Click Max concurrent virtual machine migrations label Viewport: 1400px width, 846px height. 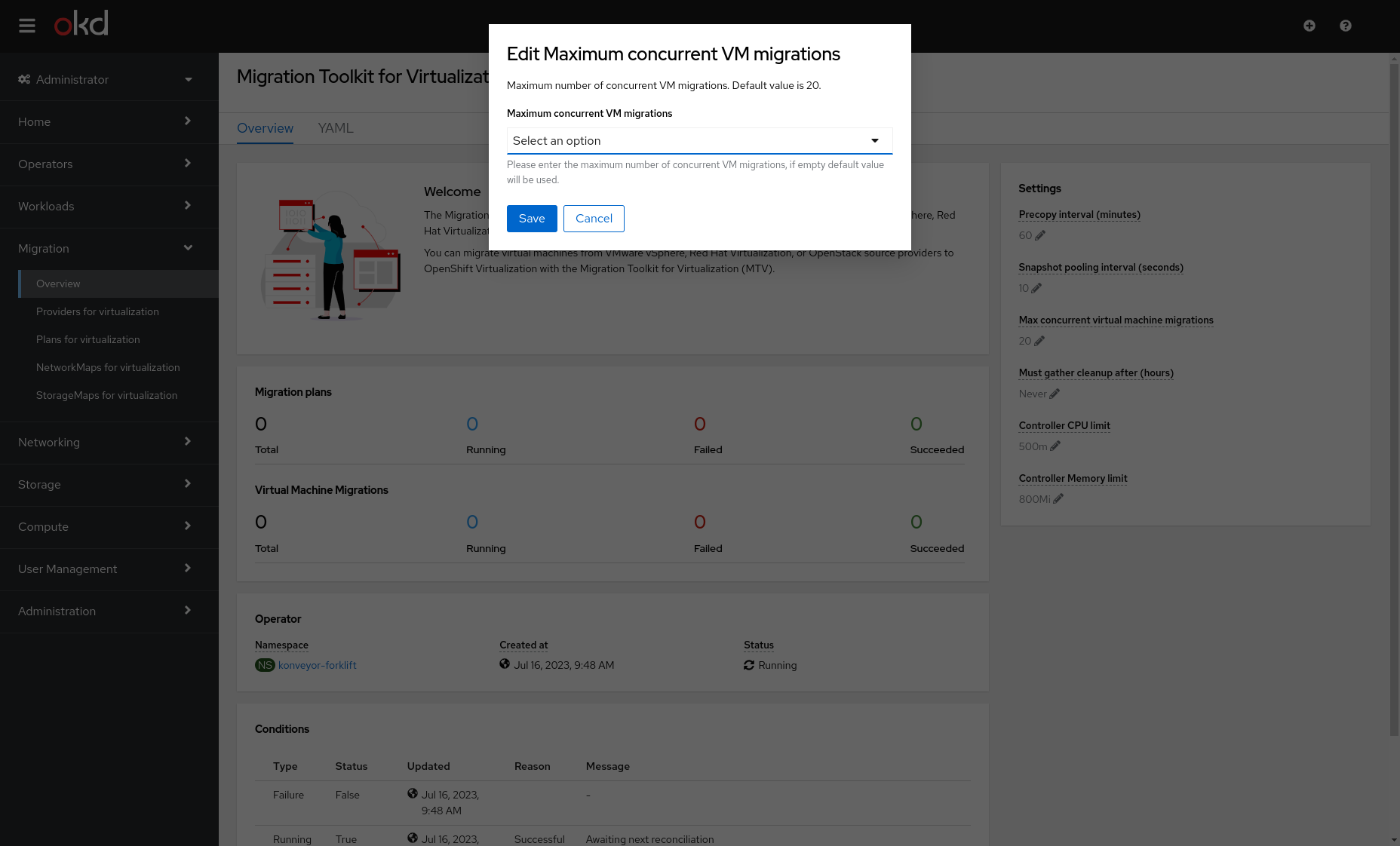coord(1116,320)
